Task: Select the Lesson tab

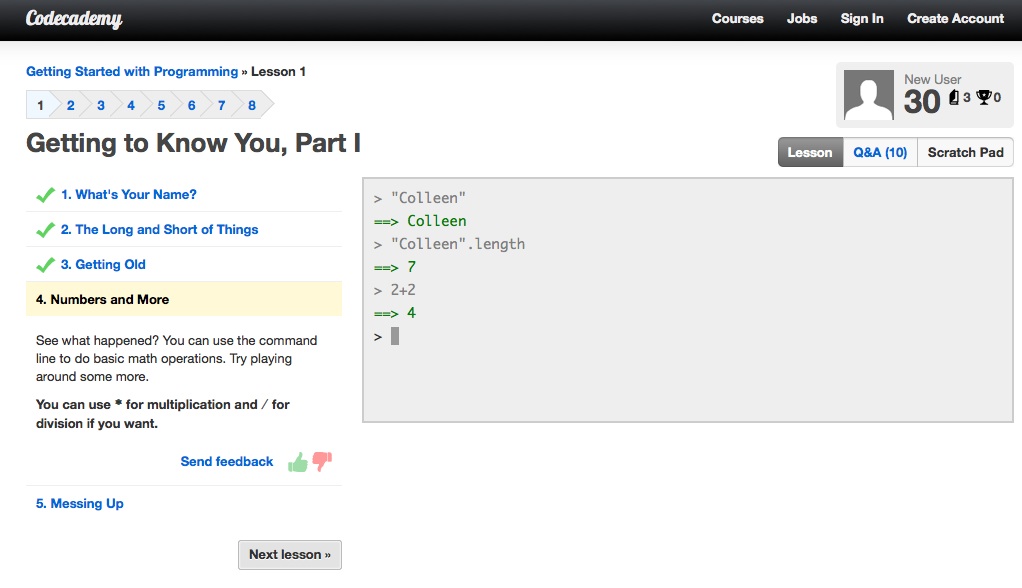Action: click(810, 152)
